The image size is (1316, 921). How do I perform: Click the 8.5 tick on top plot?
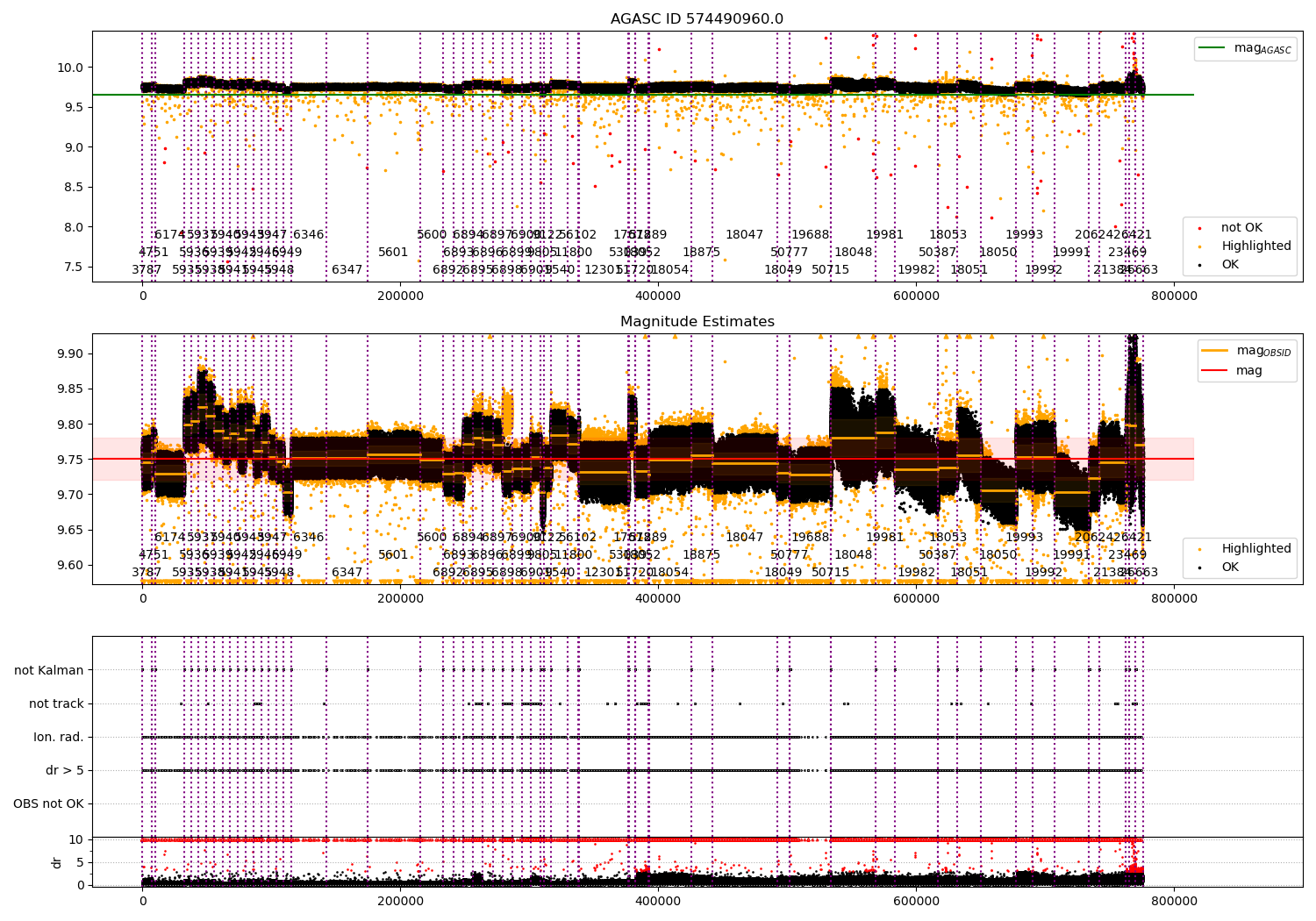click(74, 187)
